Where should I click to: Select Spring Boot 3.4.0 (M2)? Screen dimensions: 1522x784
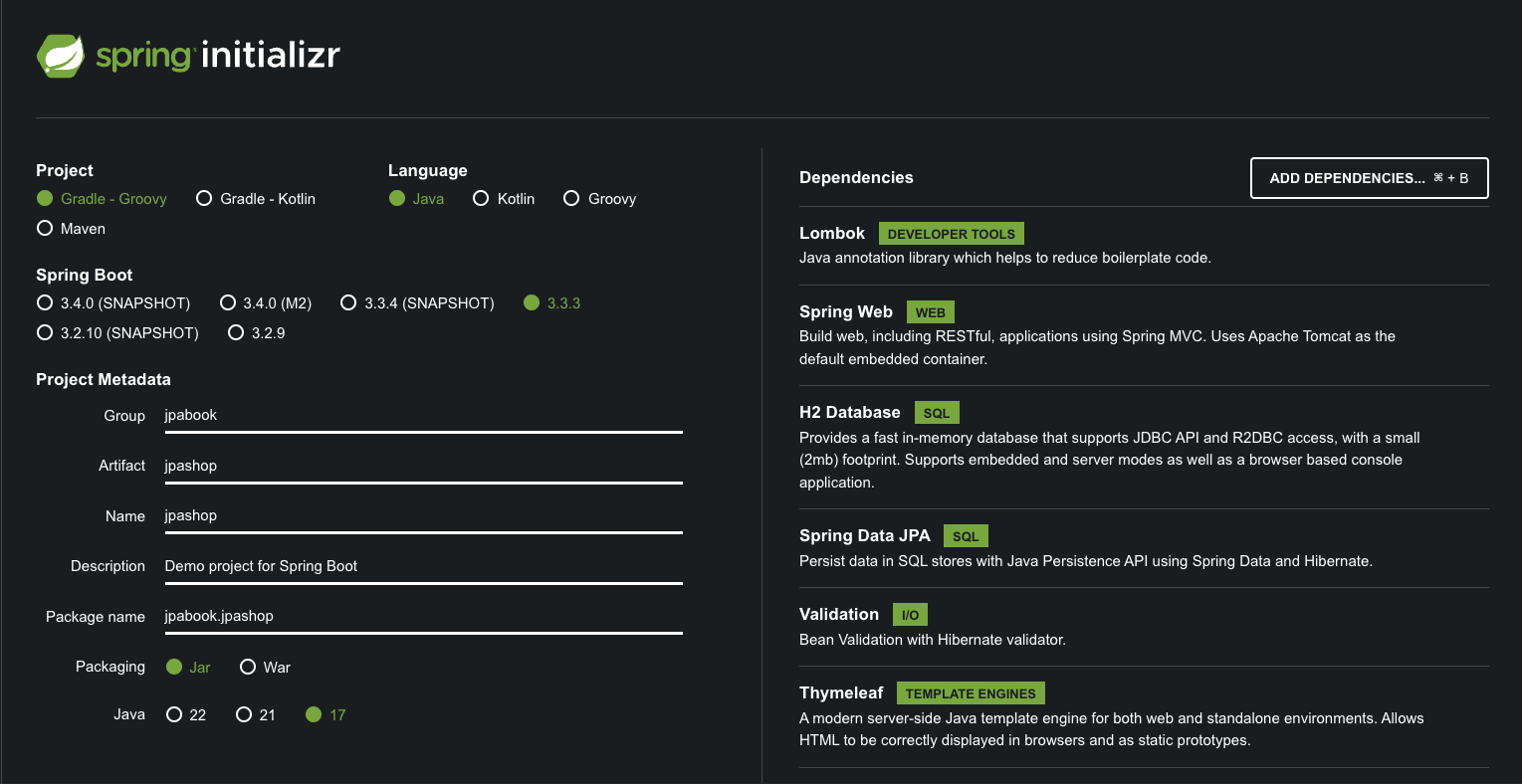266,303
